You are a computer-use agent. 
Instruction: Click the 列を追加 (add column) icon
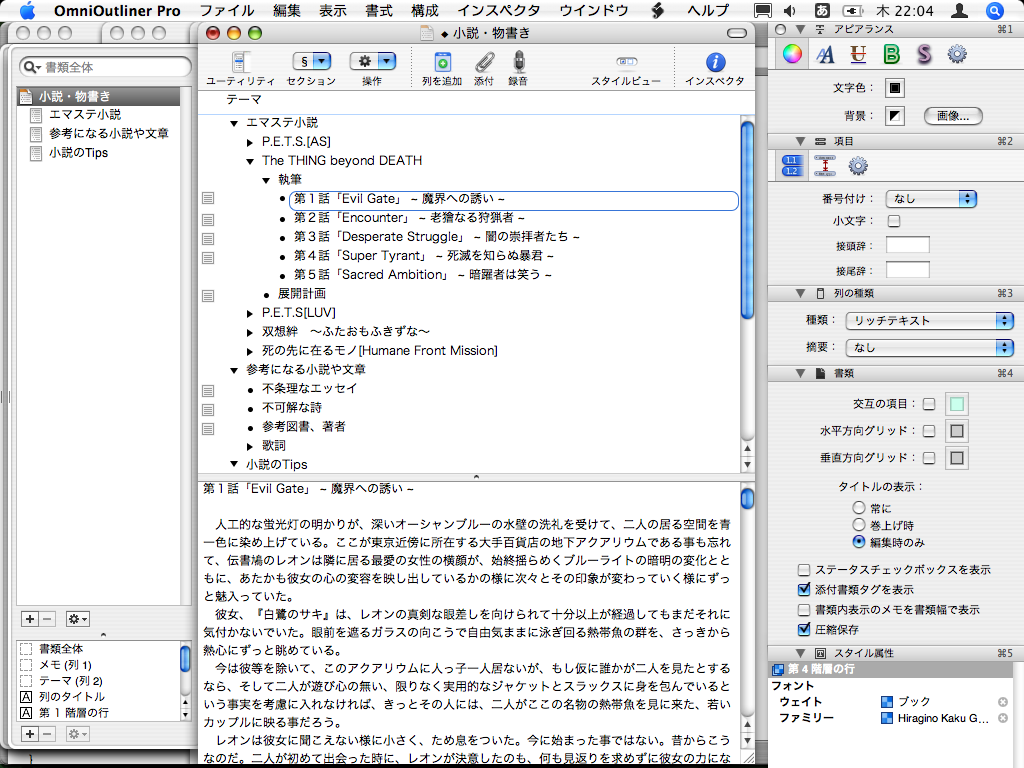[x=442, y=62]
